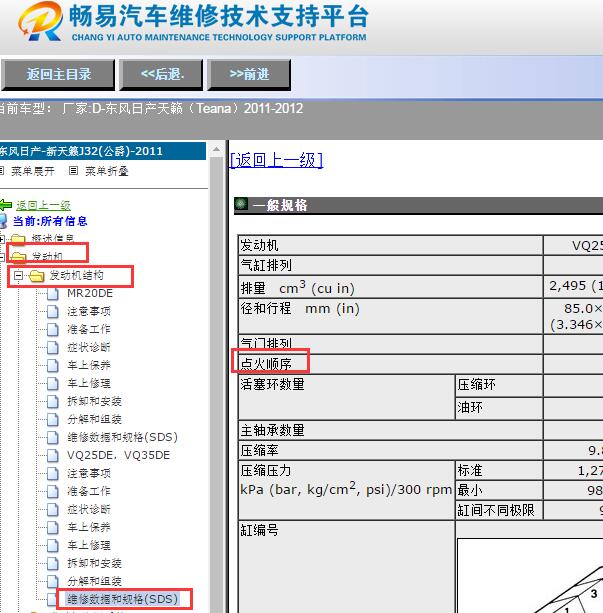
Task: Click the 返回主目录 button
Action: pyautogui.click(x=58, y=75)
